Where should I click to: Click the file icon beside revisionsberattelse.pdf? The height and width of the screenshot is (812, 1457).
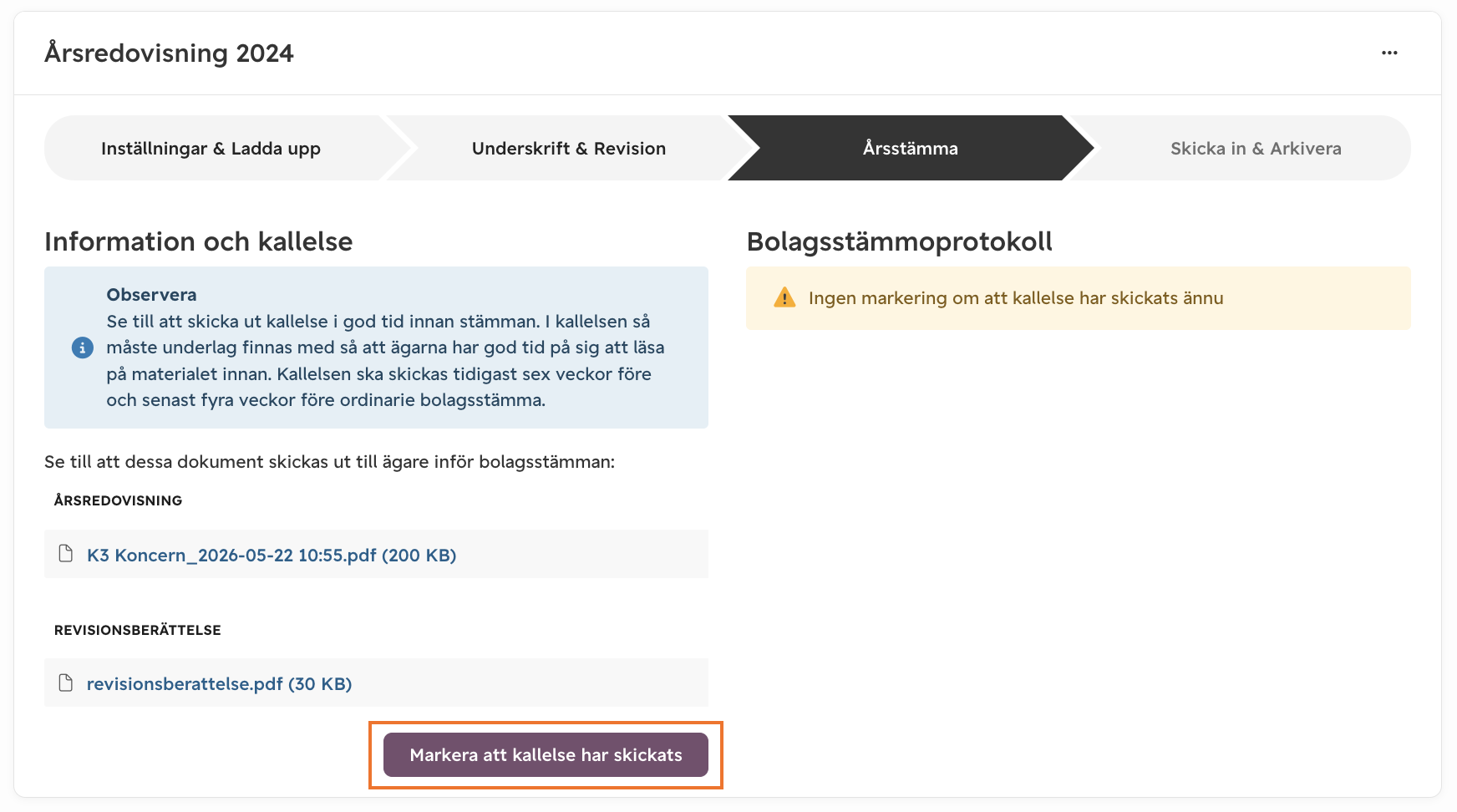click(66, 683)
